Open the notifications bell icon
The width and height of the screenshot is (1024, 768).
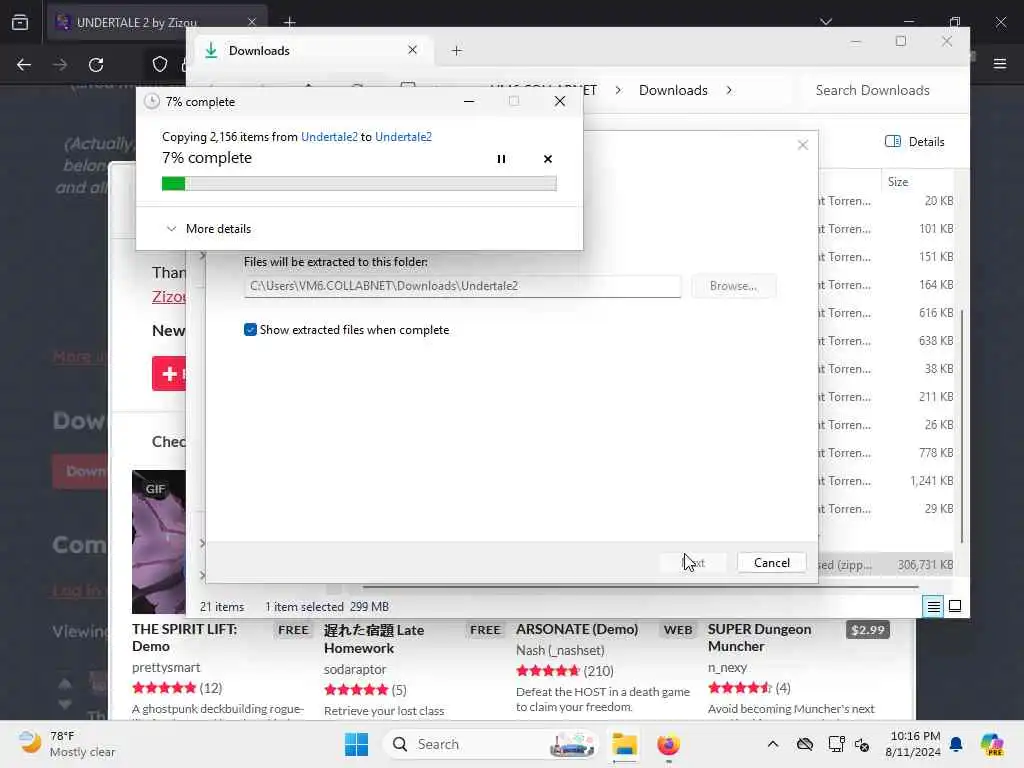click(x=956, y=744)
